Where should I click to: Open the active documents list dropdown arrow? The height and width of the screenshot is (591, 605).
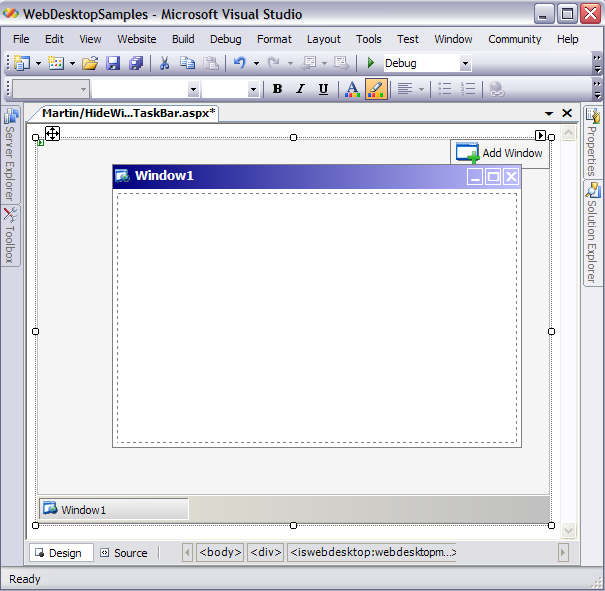pyautogui.click(x=549, y=114)
